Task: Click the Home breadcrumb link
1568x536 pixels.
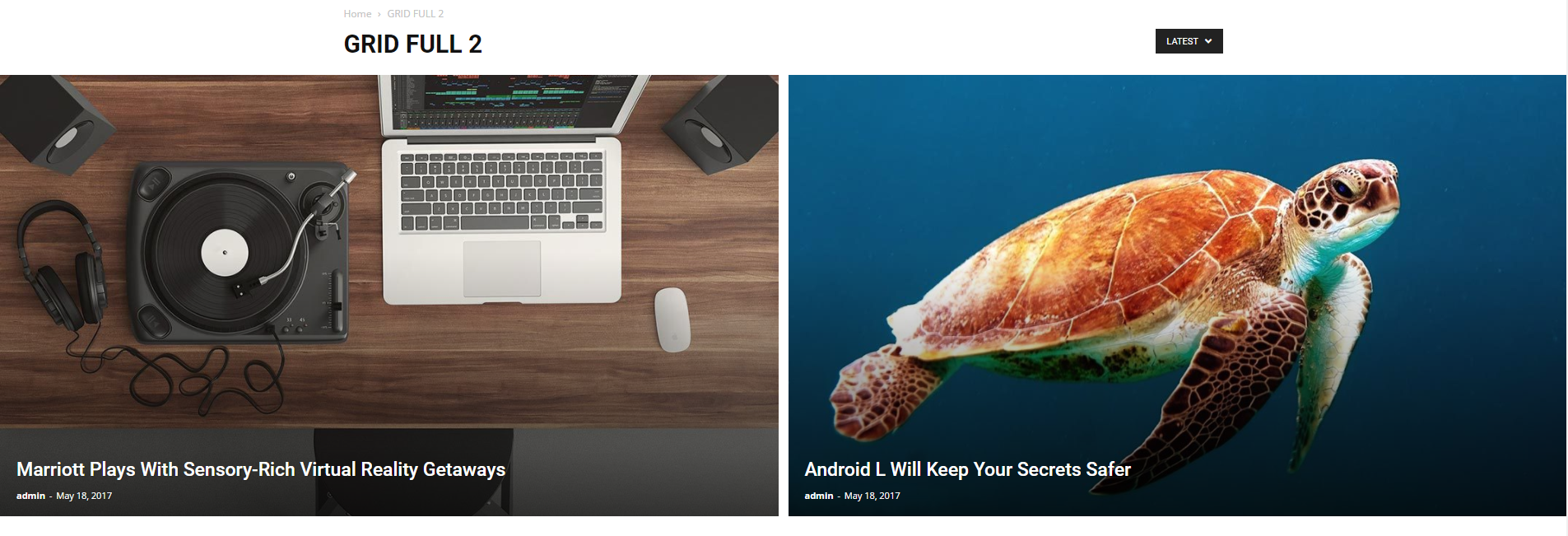Action: click(357, 14)
